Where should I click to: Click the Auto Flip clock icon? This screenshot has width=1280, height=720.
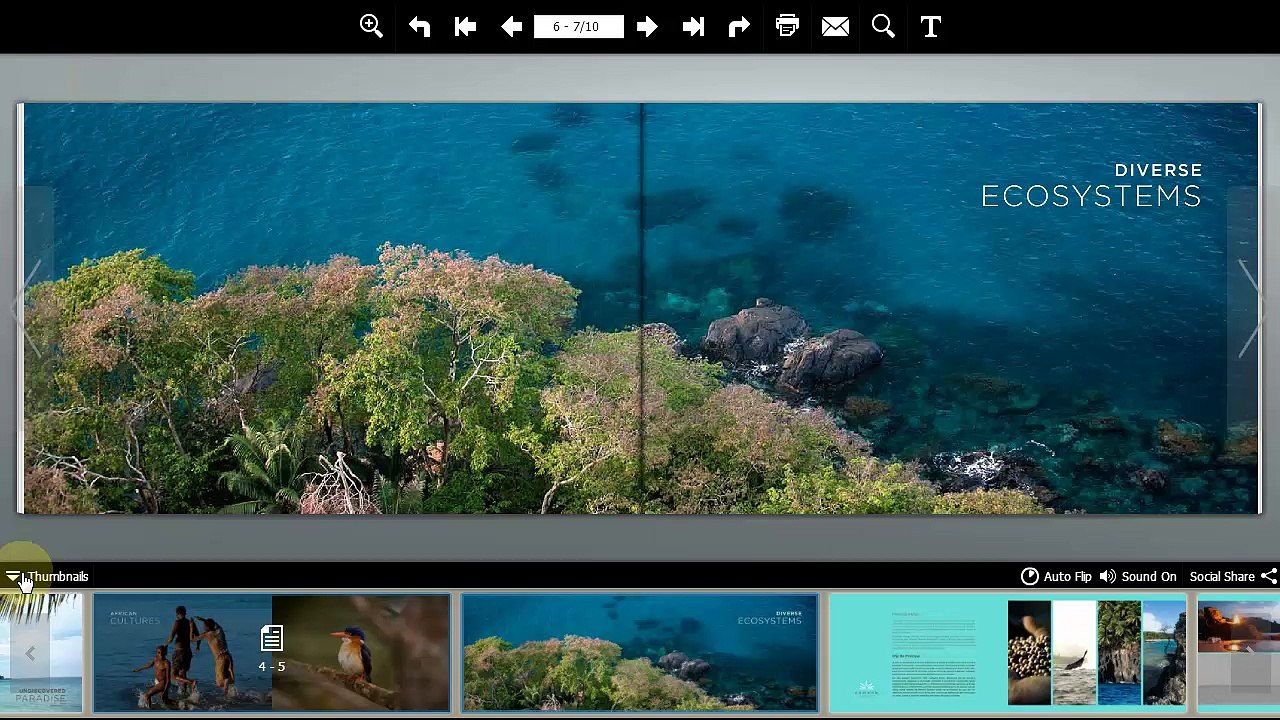[x=1029, y=577]
